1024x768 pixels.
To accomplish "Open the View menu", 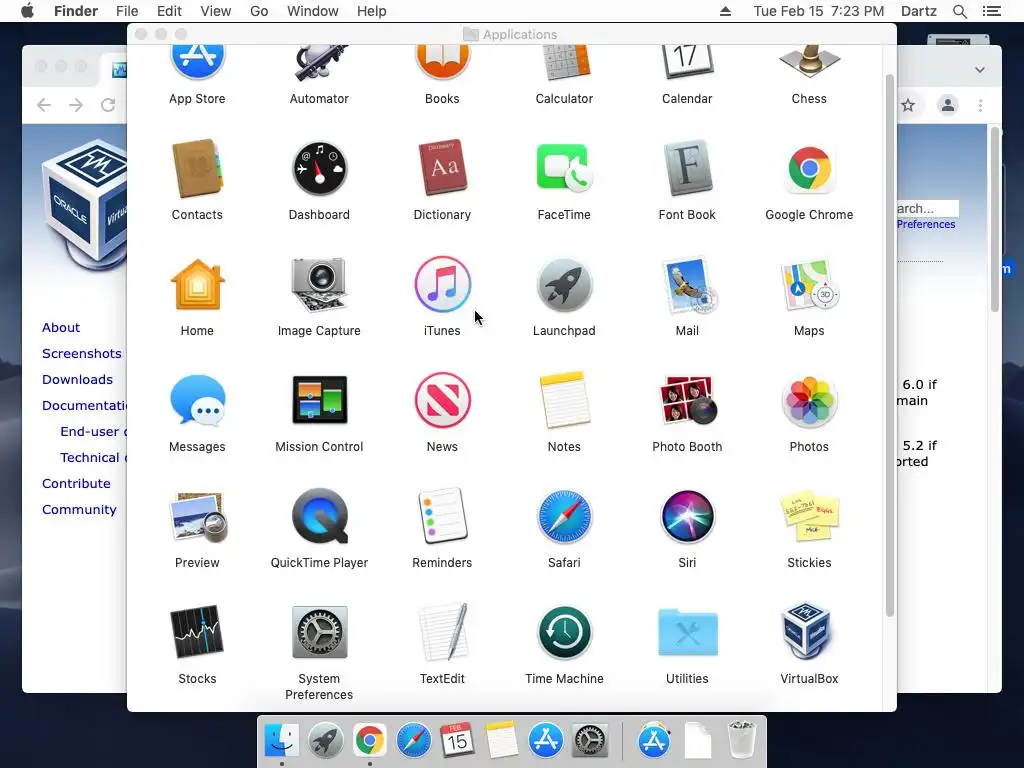I will (216, 11).
